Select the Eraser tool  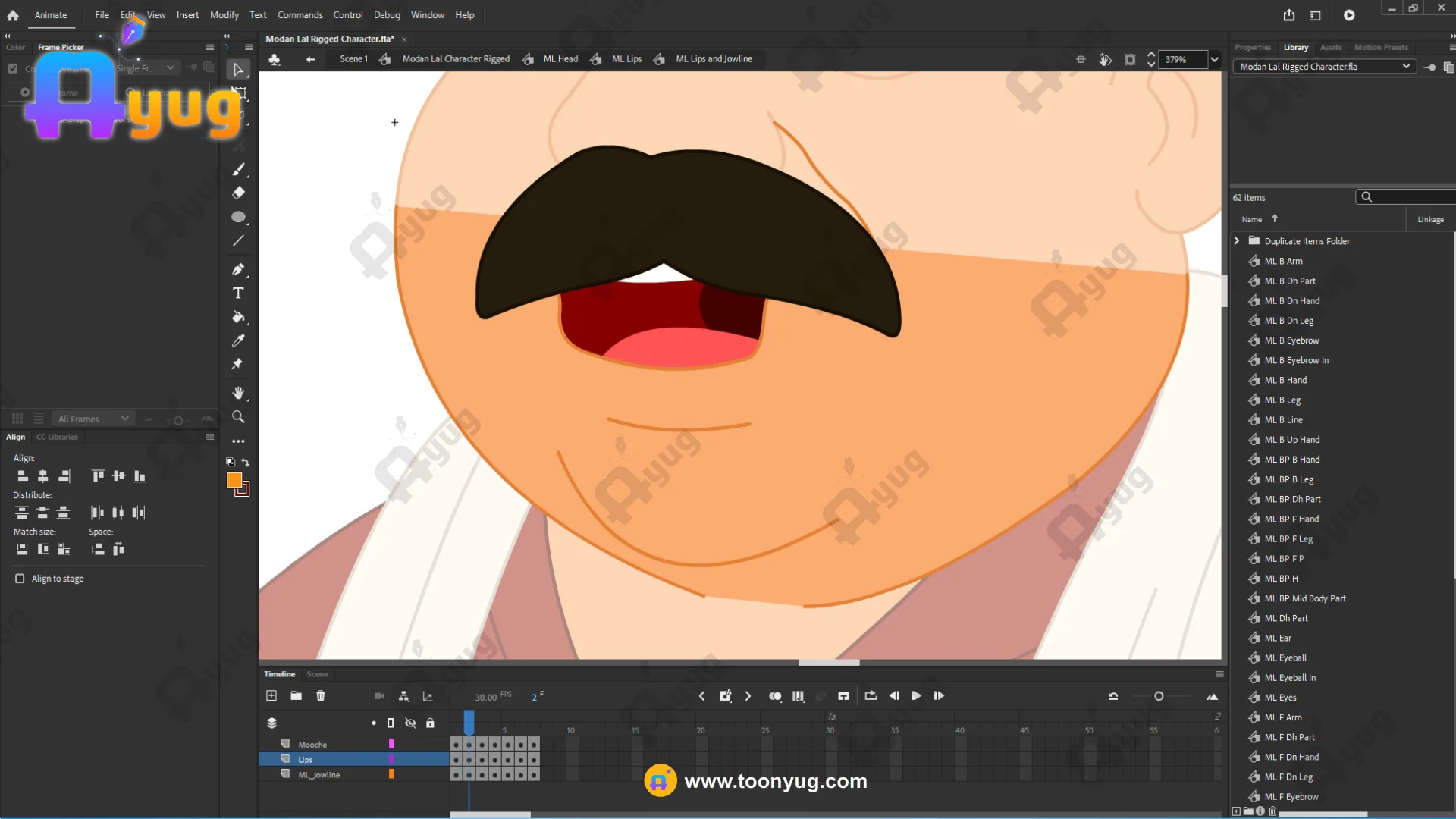tap(238, 193)
